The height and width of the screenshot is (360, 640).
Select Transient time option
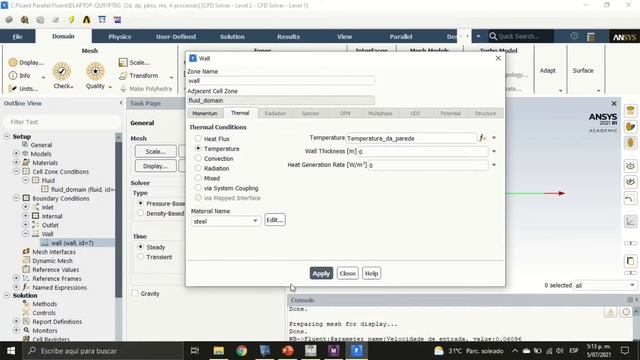[141, 257]
